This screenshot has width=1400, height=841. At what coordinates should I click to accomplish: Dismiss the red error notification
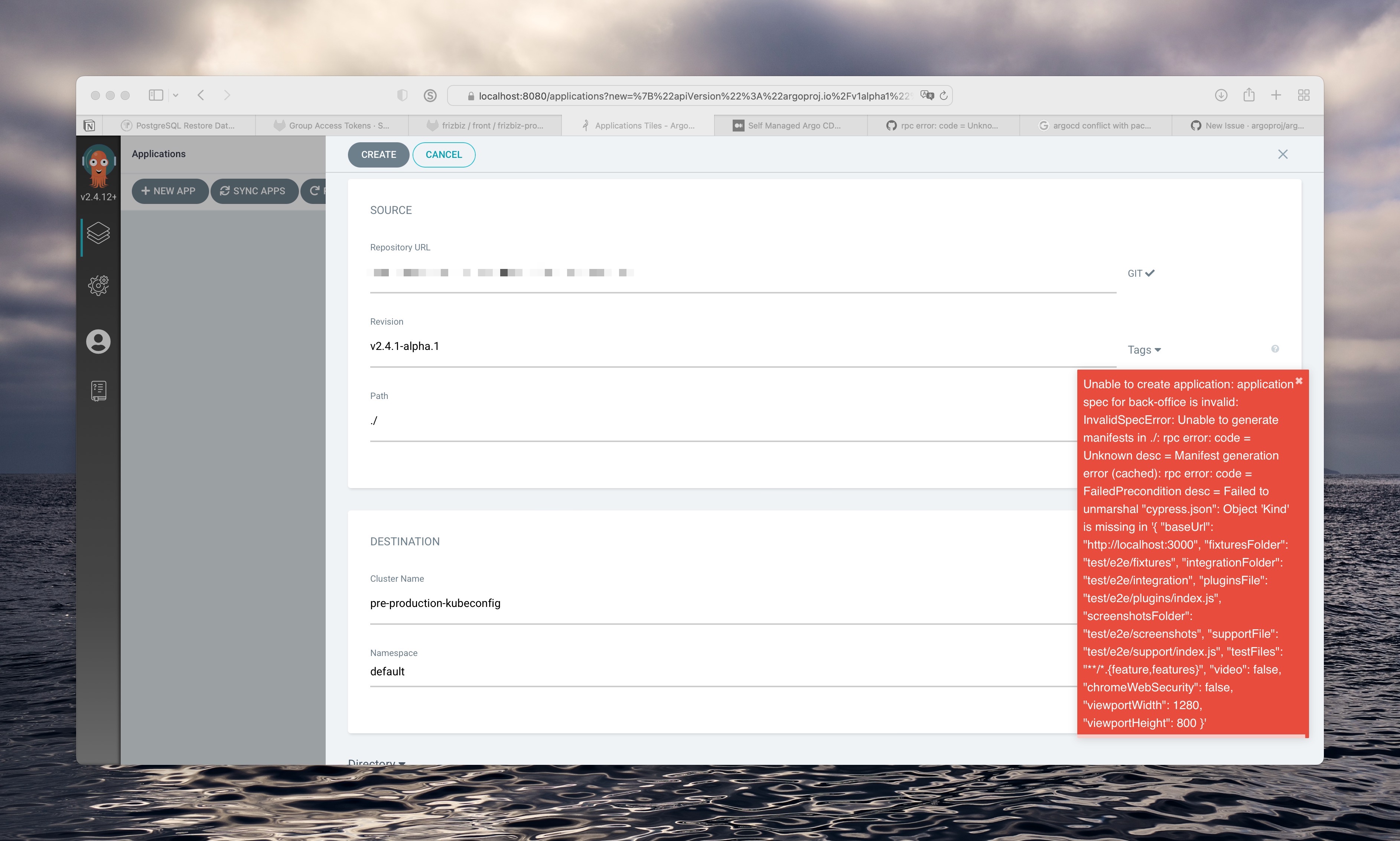(1299, 381)
